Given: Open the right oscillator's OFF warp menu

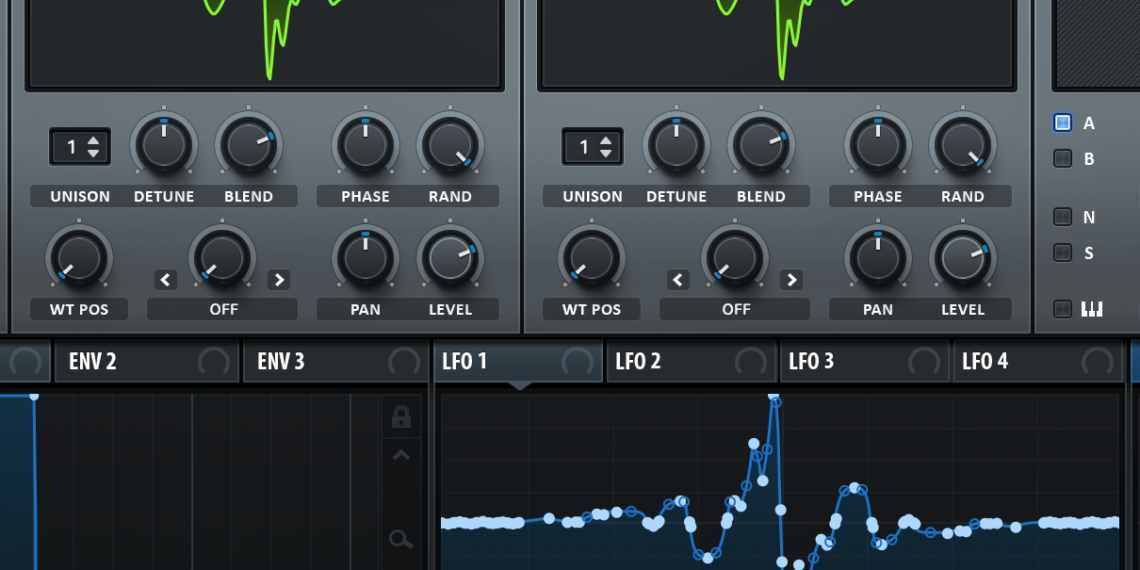Looking at the screenshot, I should [735, 309].
